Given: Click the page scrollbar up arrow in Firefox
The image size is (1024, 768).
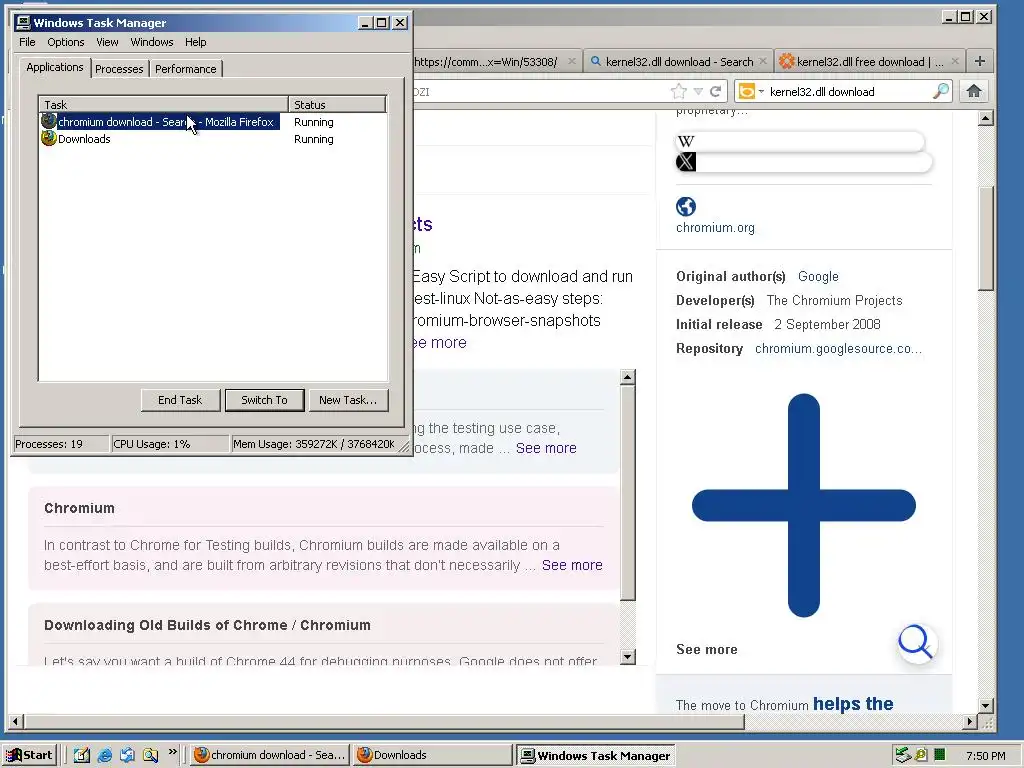Looking at the screenshot, I should [x=986, y=118].
